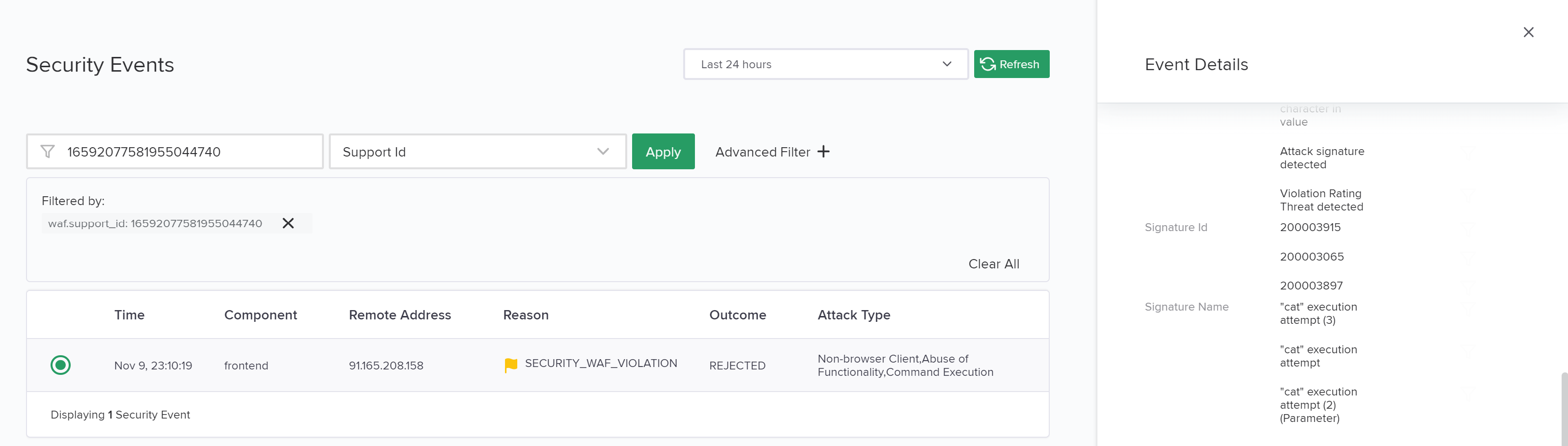Click Violation Rating Threat detected text
Viewport: 1568px width, 446px height.
[x=1322, y=200]
